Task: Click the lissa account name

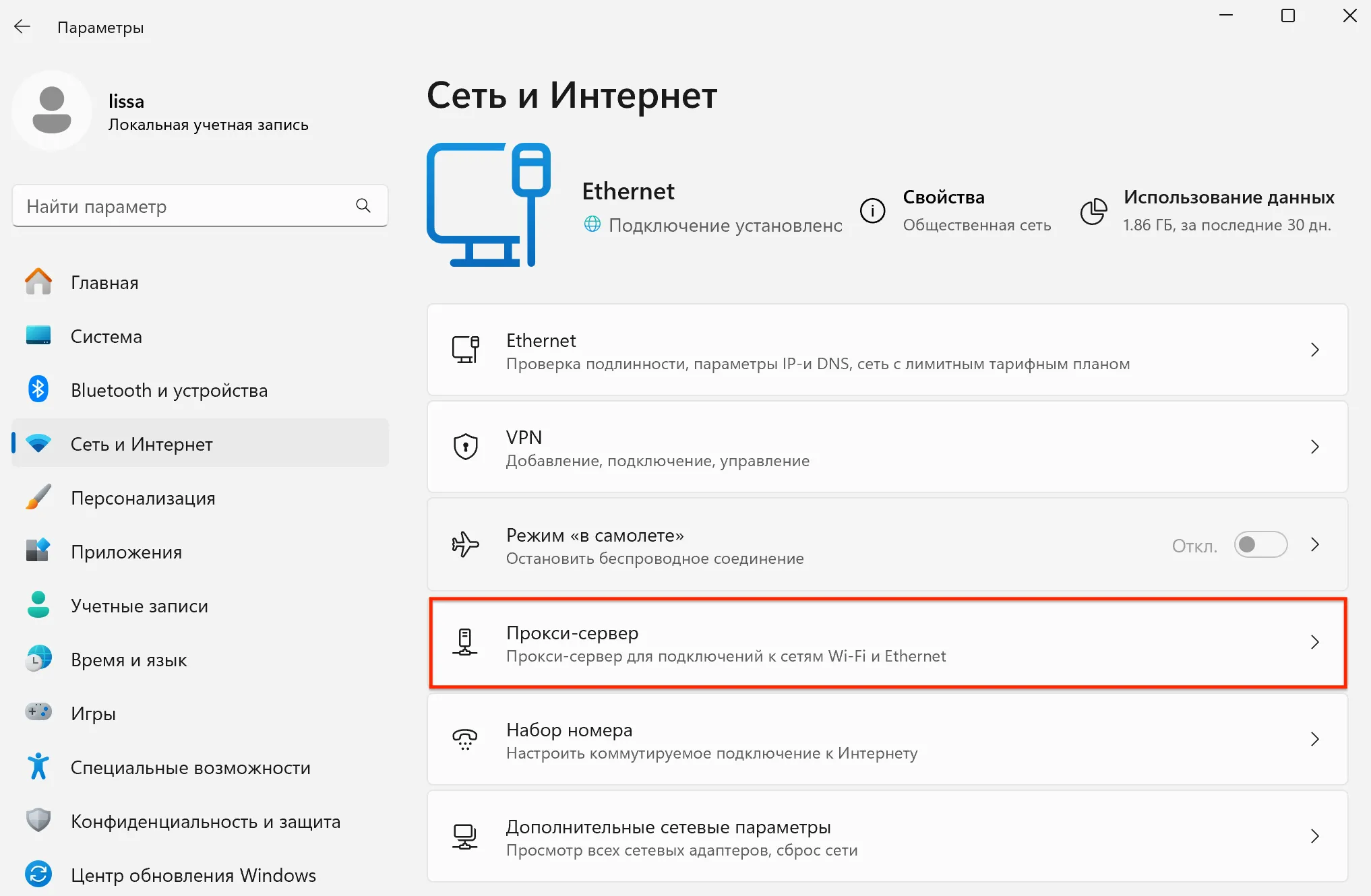Action: pyautogui.click(x=126, y=101)
